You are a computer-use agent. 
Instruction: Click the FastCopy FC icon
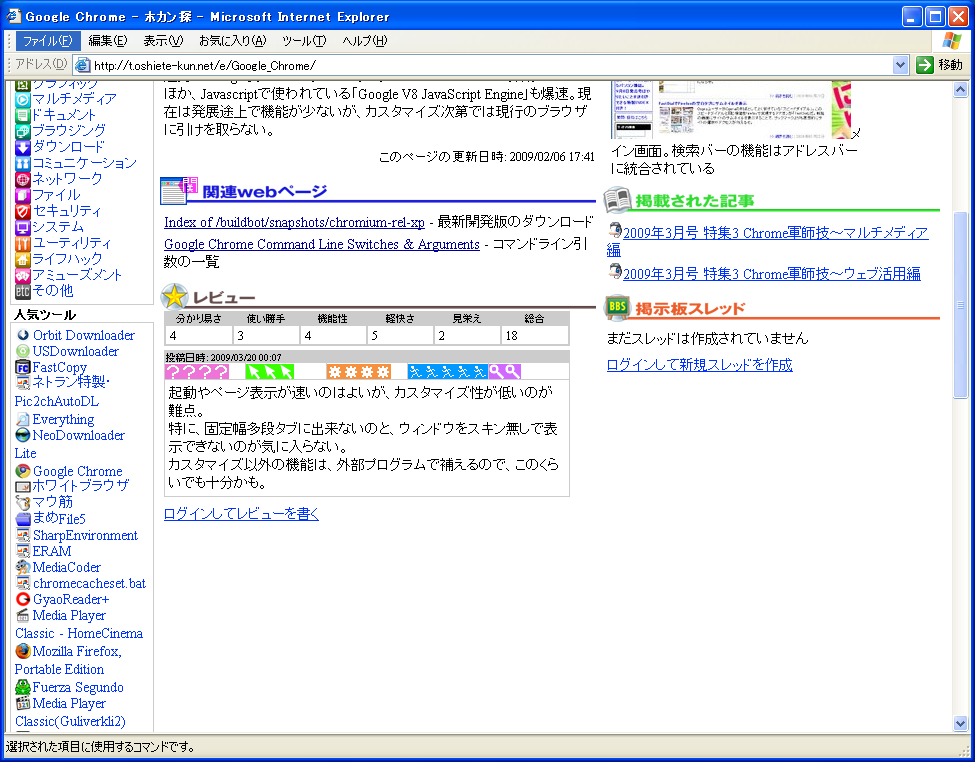coord(23,368)
